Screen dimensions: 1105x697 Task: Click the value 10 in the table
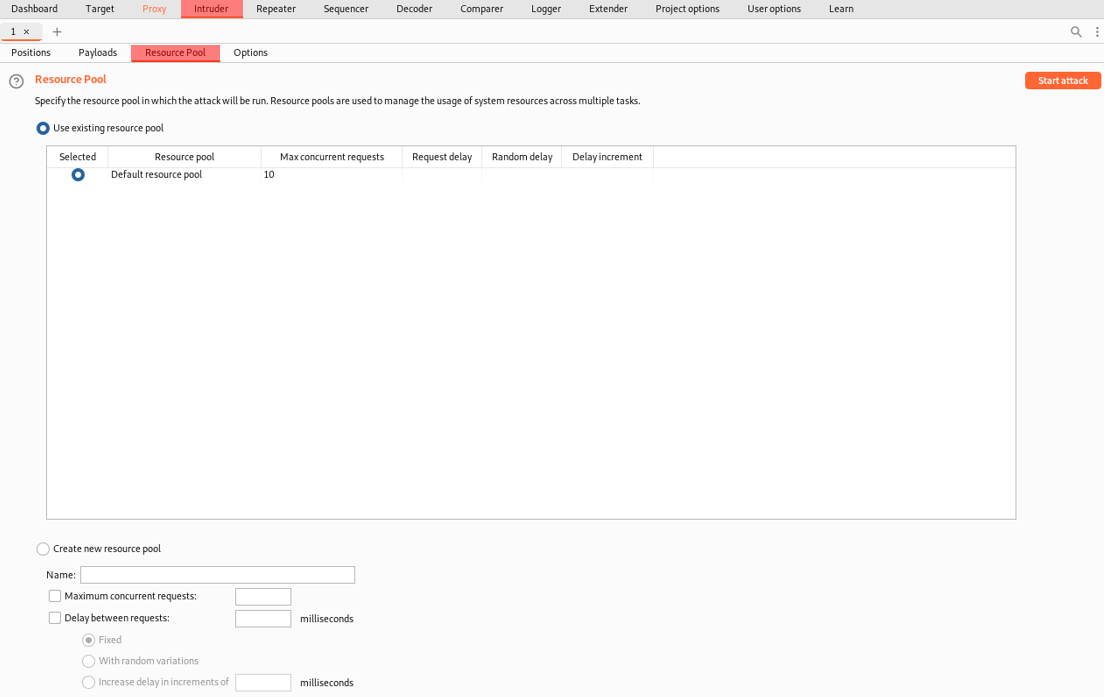269,175
